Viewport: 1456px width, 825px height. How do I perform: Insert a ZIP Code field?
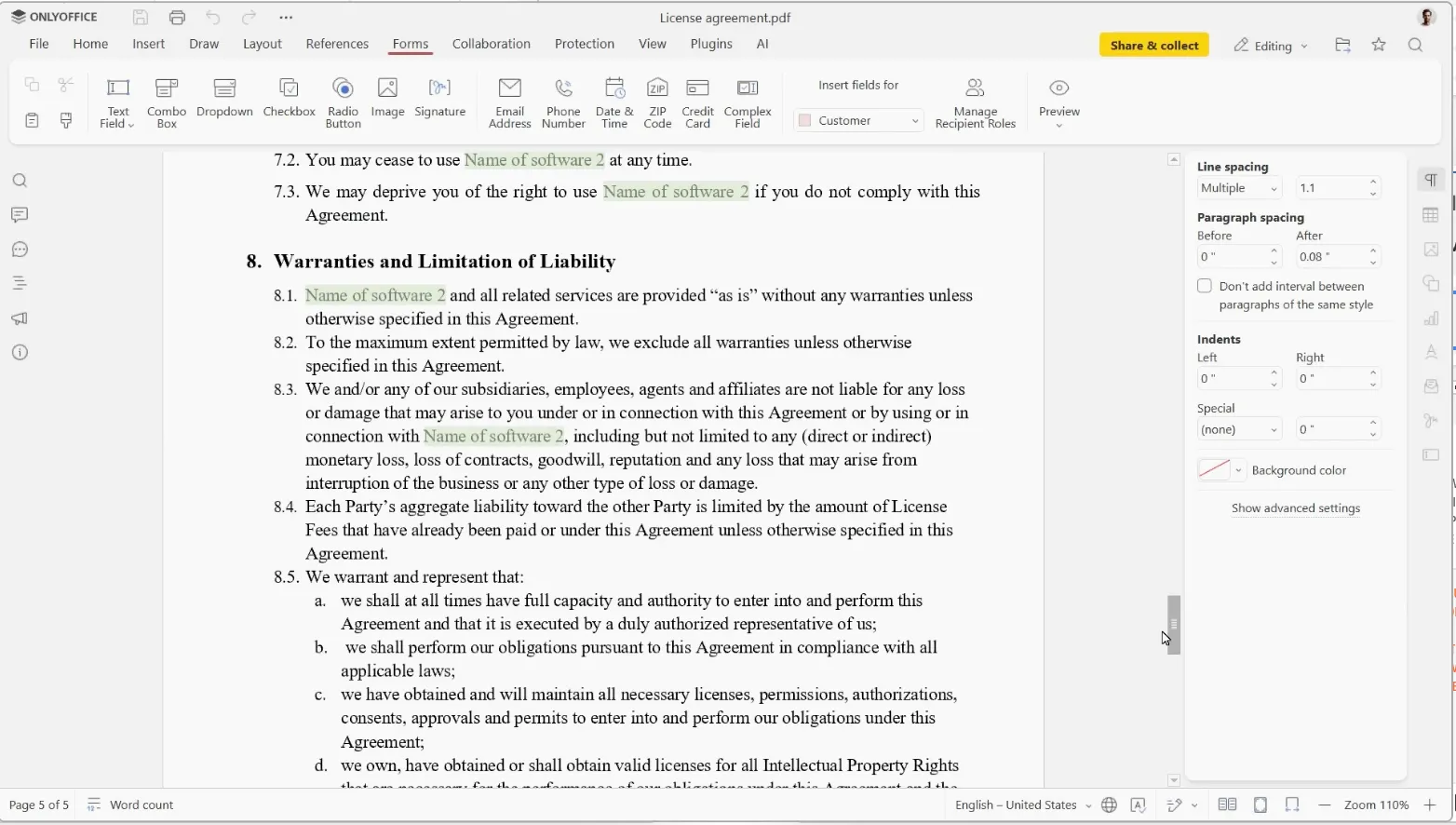(657, 102)
